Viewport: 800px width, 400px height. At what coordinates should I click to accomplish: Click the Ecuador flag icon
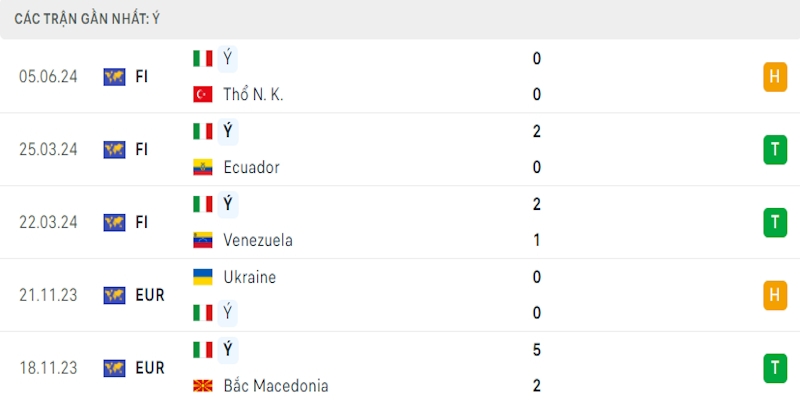pyautogui.click(x=203, y=168)
